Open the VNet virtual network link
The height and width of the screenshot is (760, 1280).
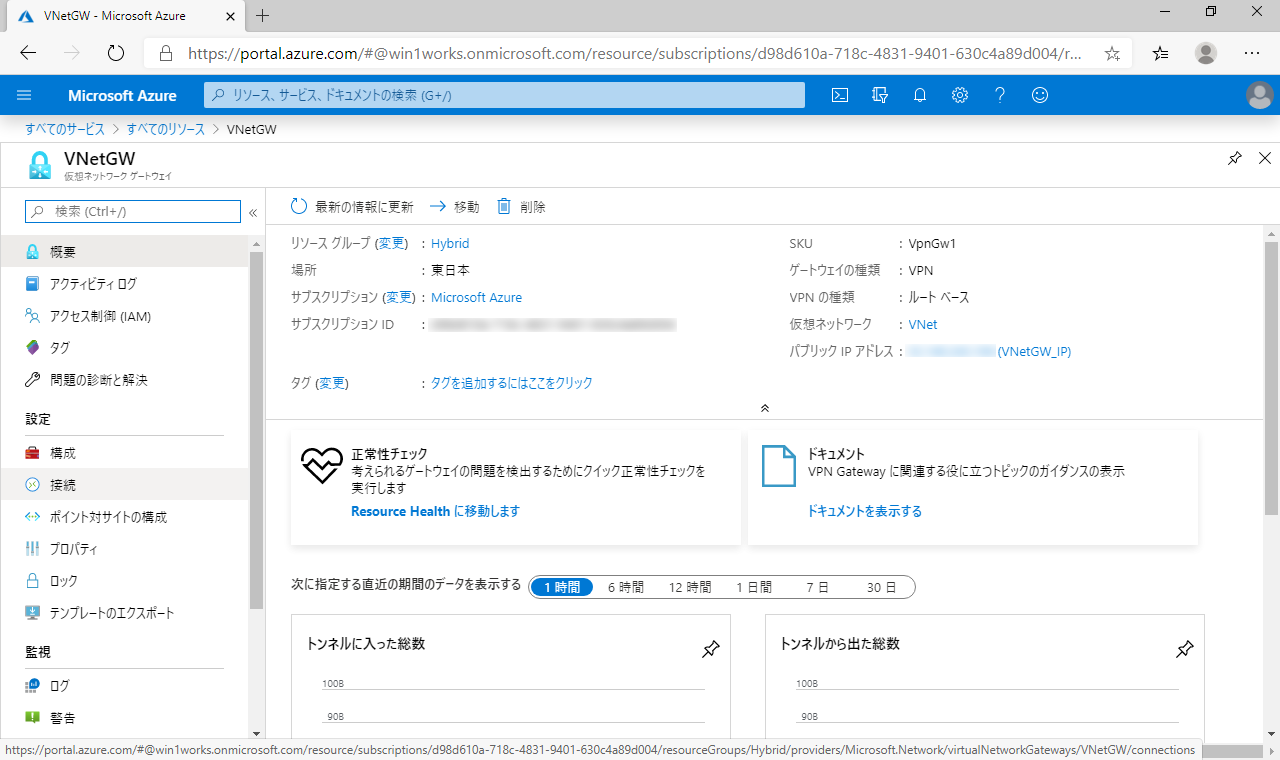[923, 324]
